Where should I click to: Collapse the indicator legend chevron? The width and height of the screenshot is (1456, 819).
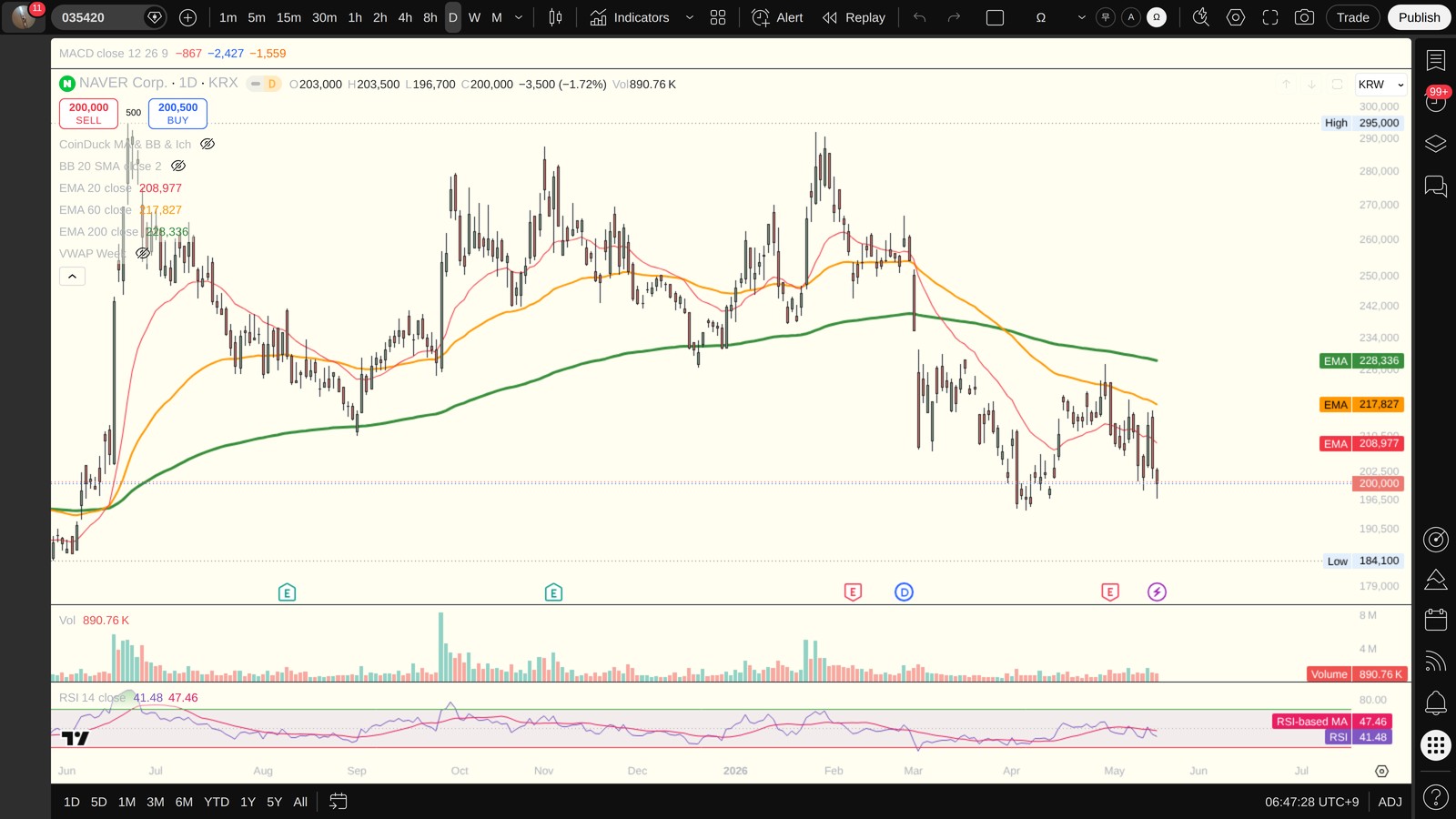[72, 276]
